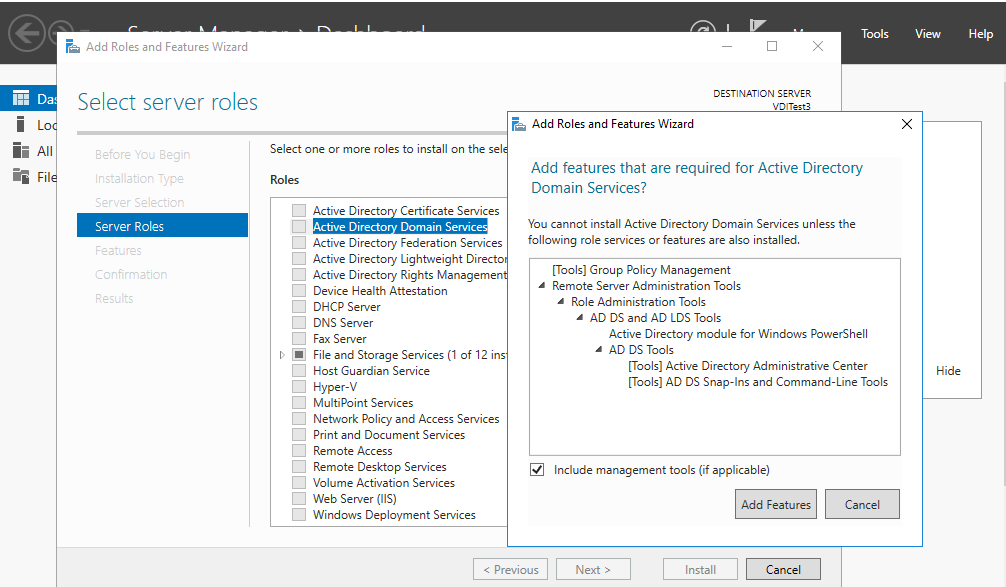The width and height of the screenshot is (1006, 587).
Task: Collapse Remote Server Administration Tools node
Action: 543,286
